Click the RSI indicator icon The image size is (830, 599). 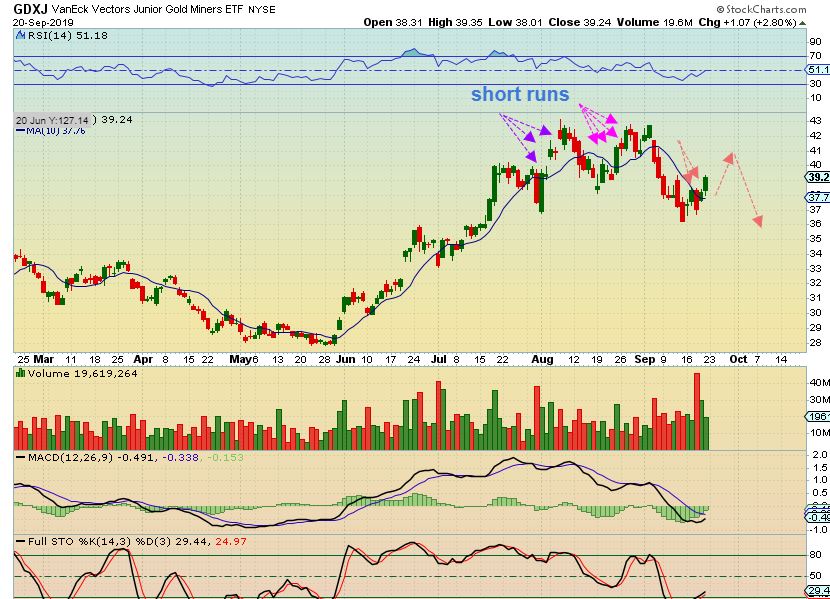click(20, 35)
